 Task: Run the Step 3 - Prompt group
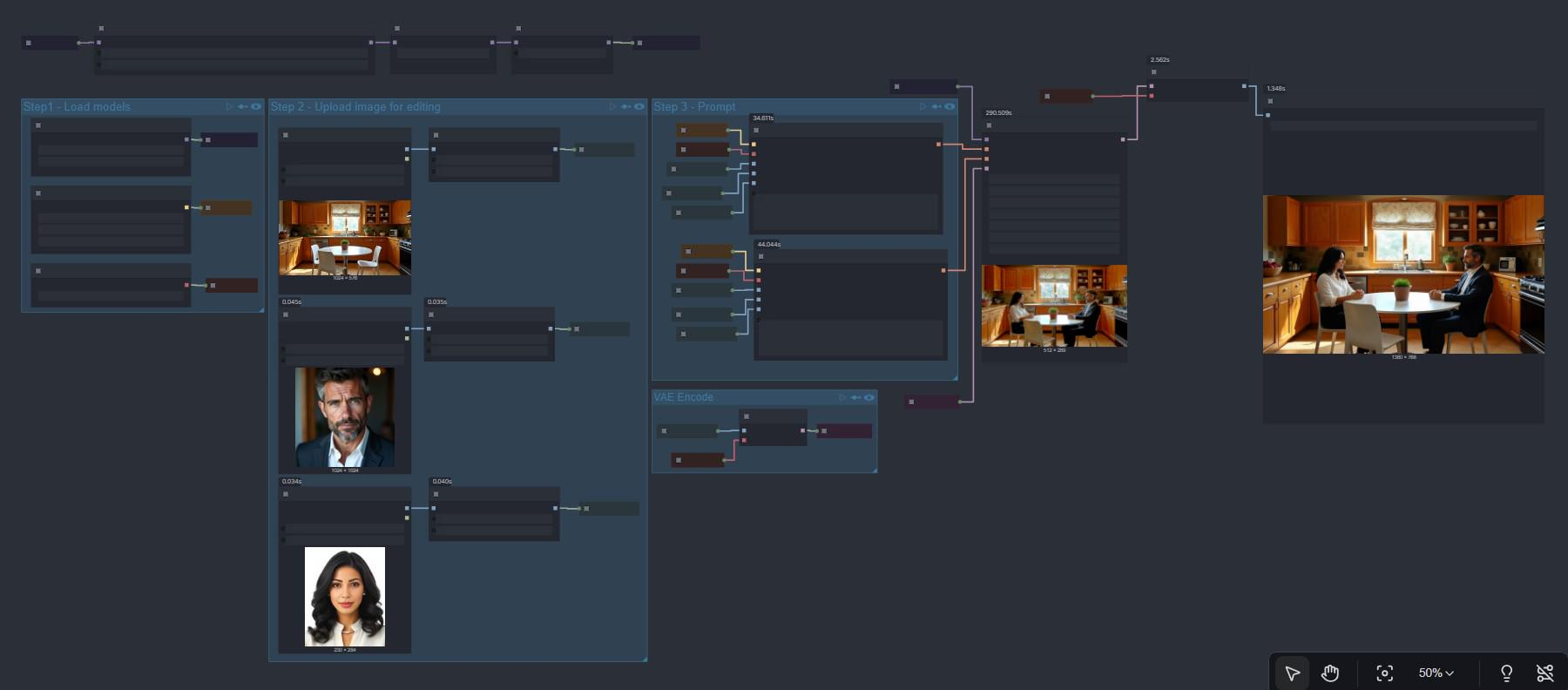pyautogui.click(x=923, y=106)
